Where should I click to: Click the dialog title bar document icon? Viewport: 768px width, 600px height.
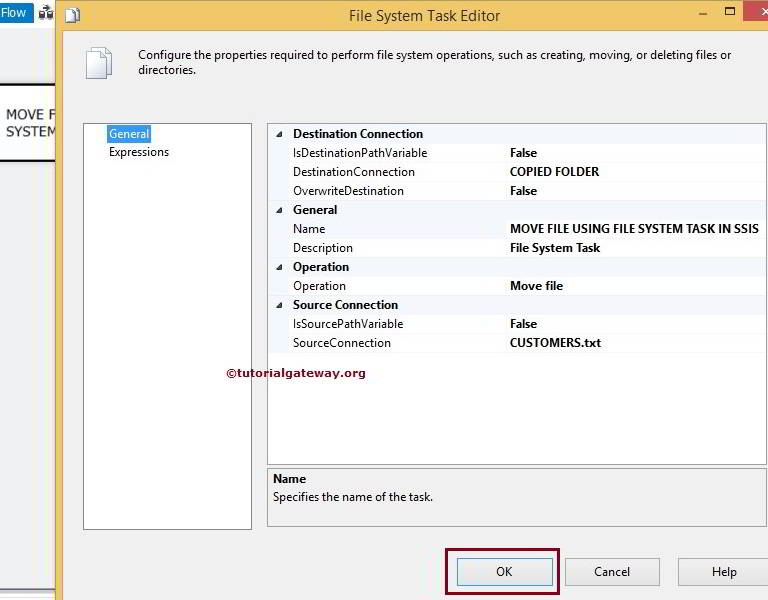pyautogui.click(x=72, y=16)
